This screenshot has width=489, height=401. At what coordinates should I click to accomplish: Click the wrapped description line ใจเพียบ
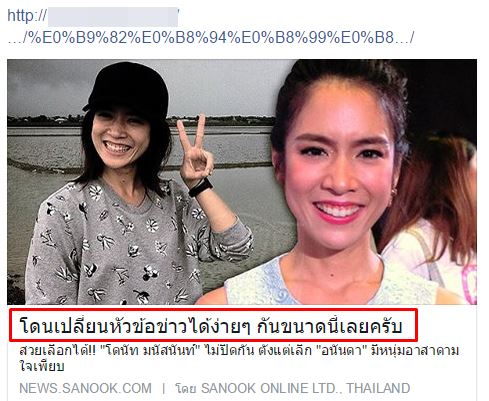42,366
